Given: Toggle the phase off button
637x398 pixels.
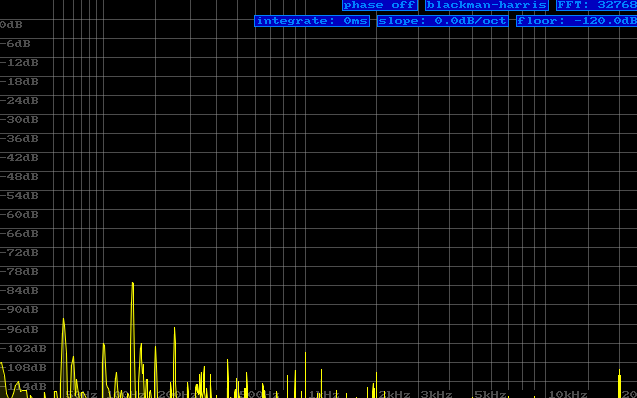Looking at the screenshot, I should tap(380, 5).
